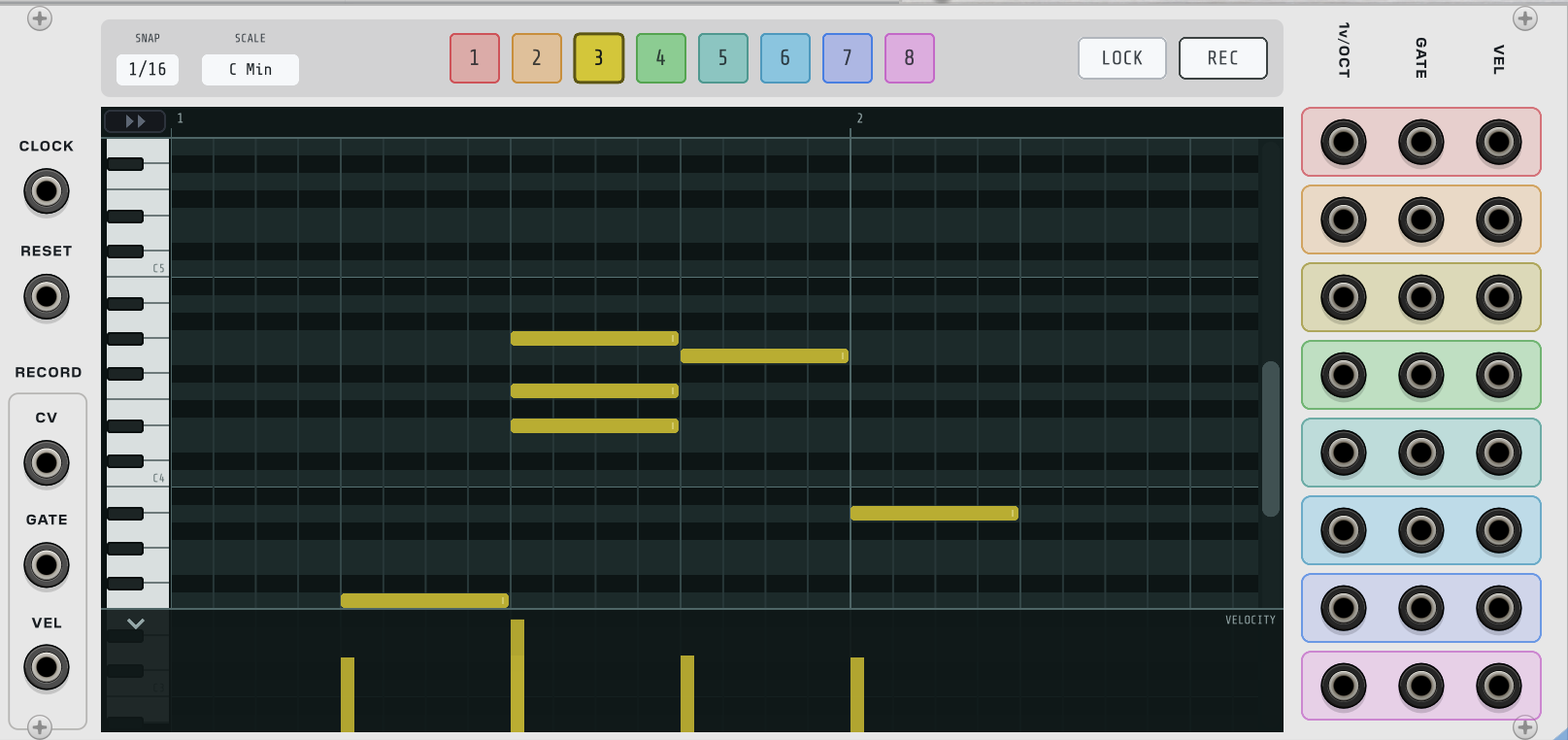Click the pink row VEL output jack
The width and height of the screenshot is (1568, 740).
(1499, 687)
